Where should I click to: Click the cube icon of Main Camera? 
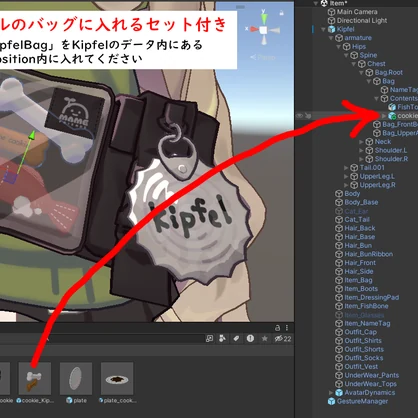pos(331,12)
